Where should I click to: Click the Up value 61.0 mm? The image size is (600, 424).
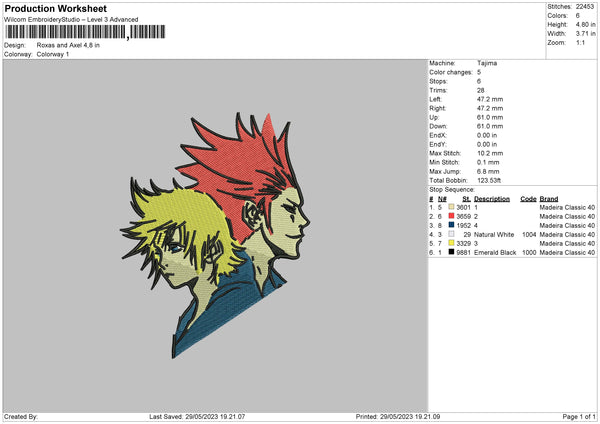point(490,117)
